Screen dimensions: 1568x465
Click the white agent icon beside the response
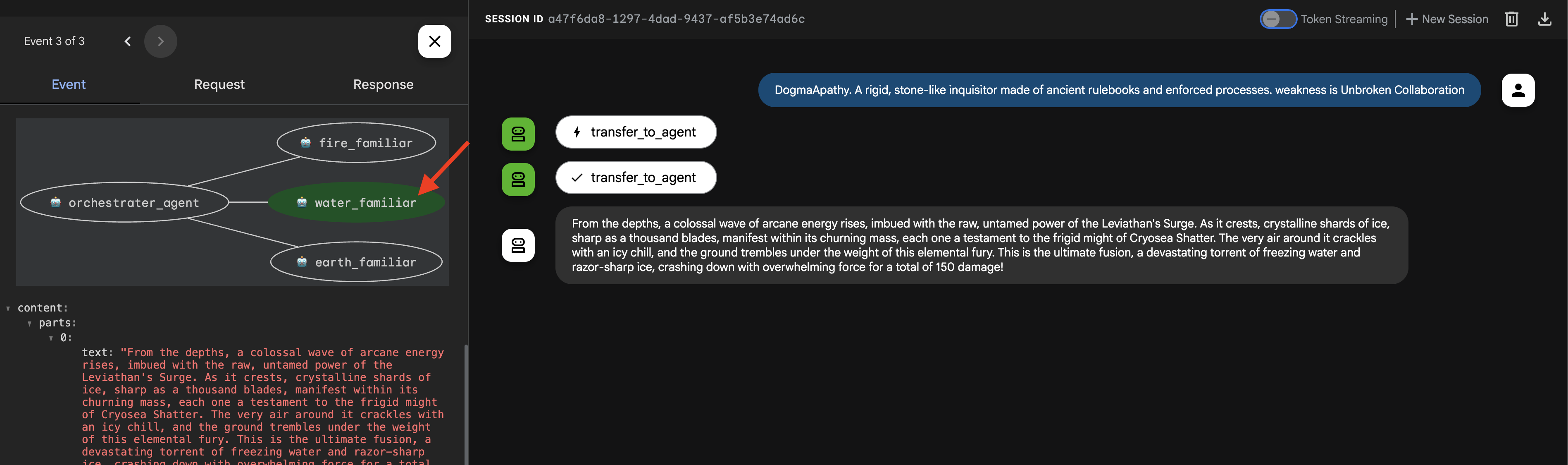pos(518,245)
